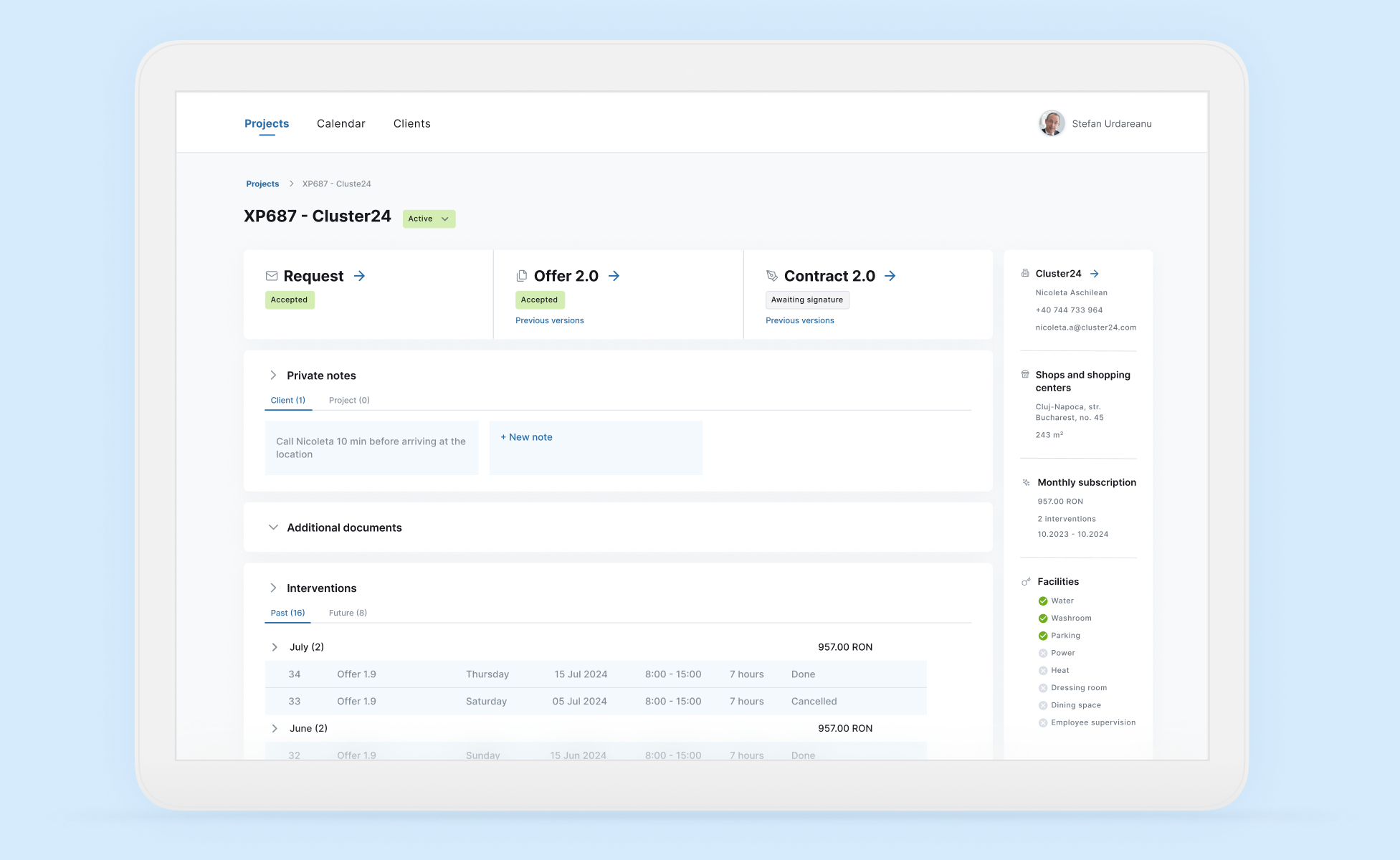
Task: Open Contract 2.0 via arrow icon
Action: [890, 276]
